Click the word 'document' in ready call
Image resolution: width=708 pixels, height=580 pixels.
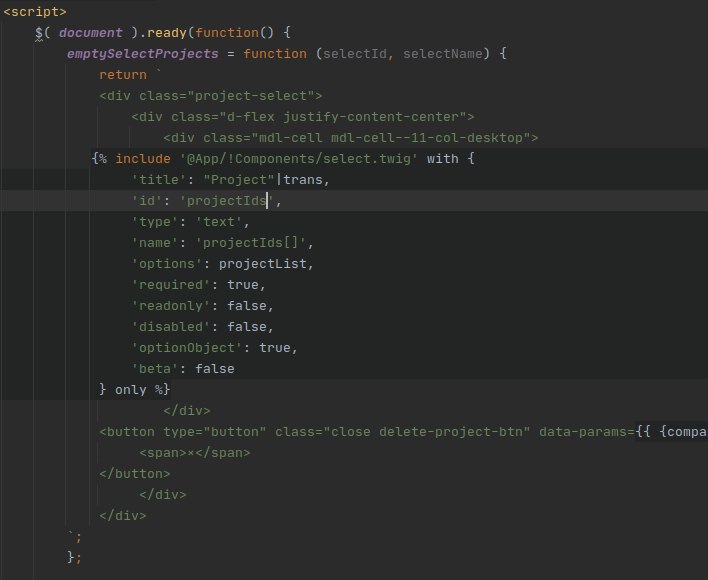tap(90, 32)
